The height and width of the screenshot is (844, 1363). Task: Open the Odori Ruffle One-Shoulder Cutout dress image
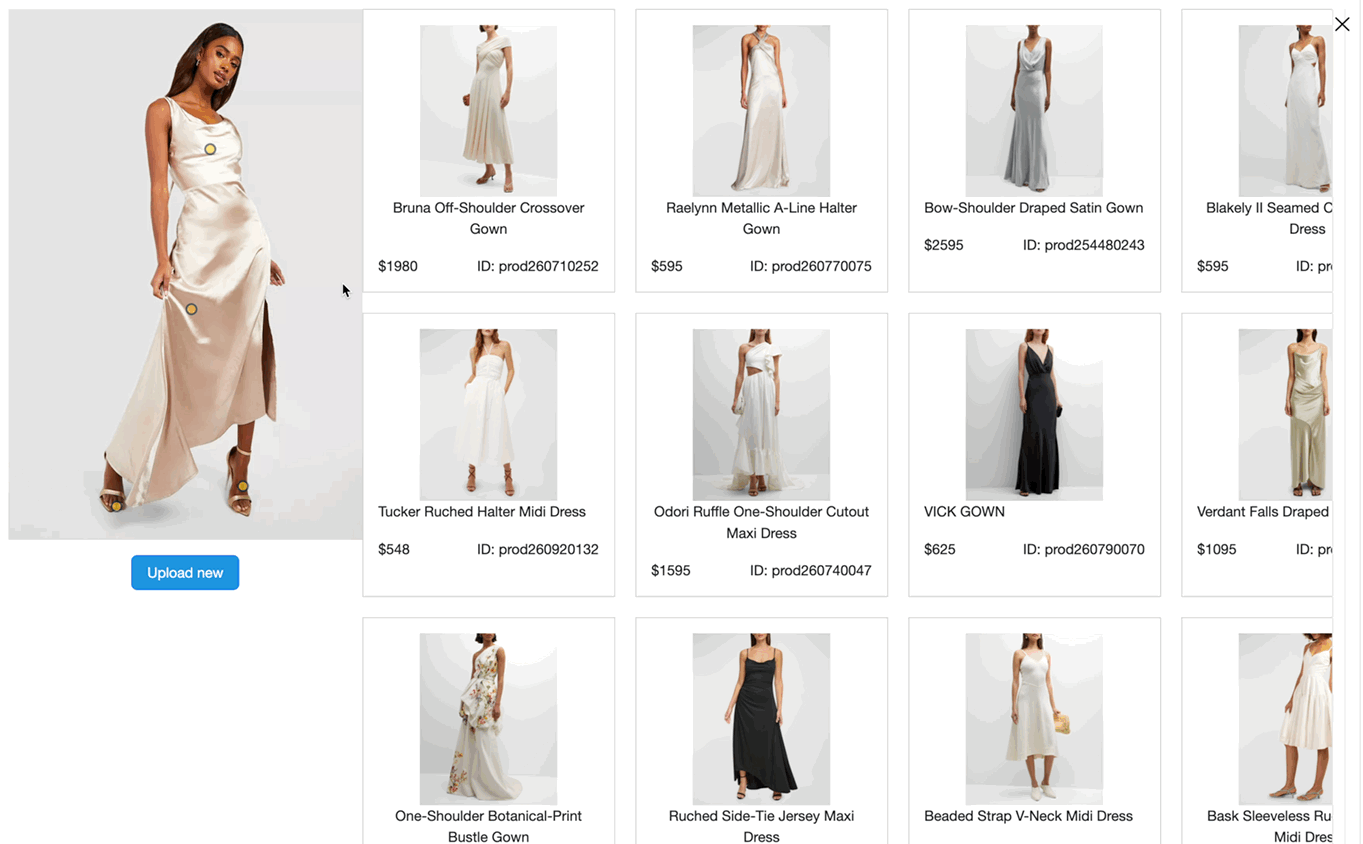761,414
